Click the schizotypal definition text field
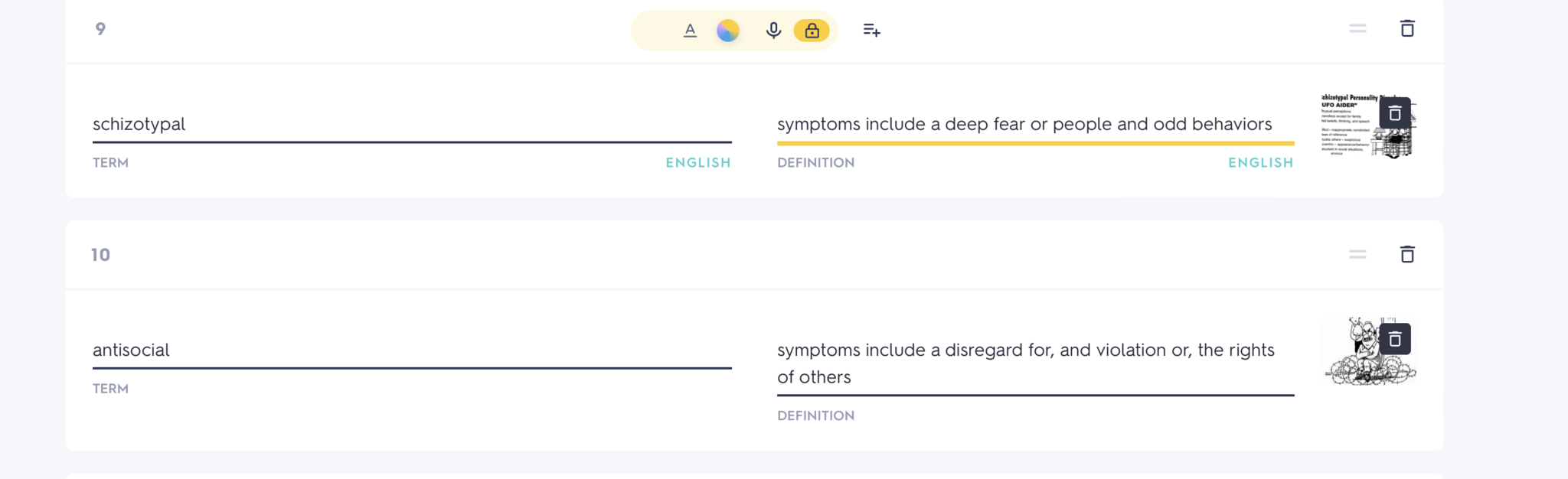 [1035, 124]
